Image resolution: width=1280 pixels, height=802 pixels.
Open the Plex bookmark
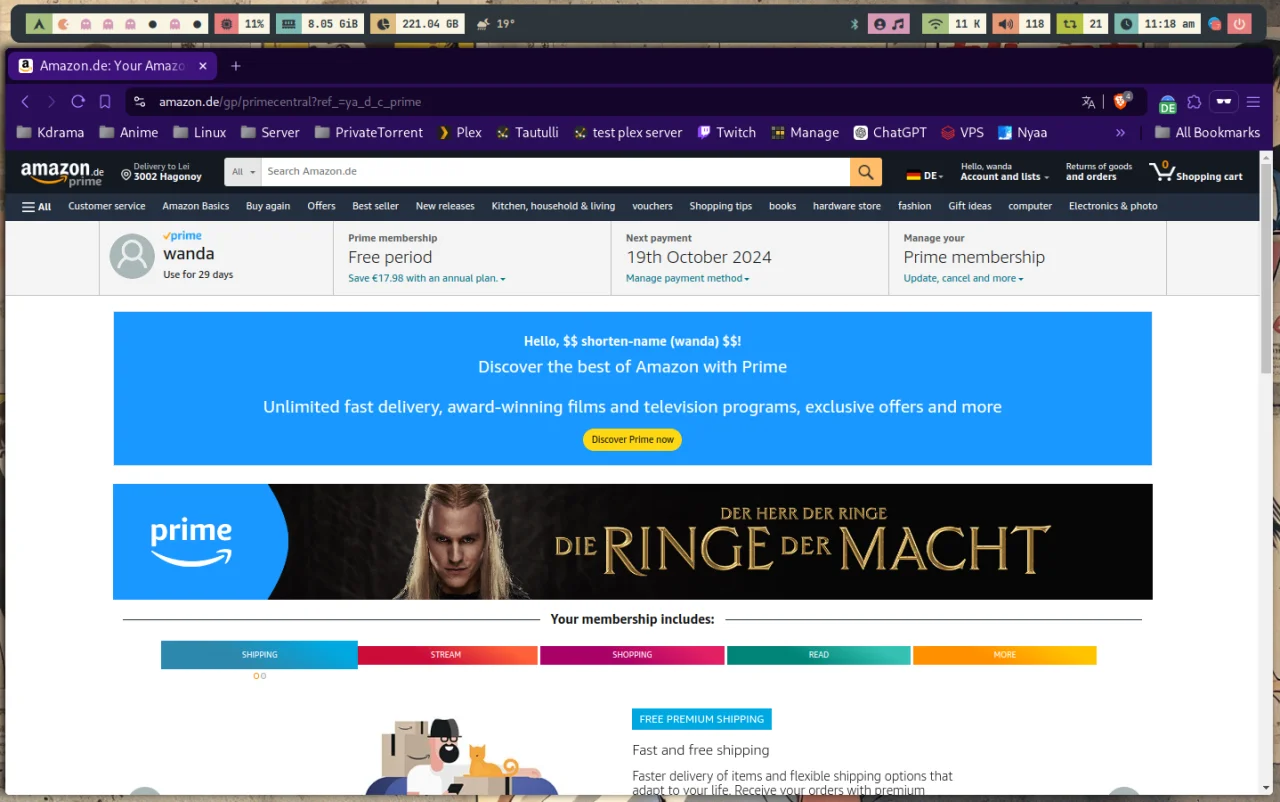coord(459,132)
